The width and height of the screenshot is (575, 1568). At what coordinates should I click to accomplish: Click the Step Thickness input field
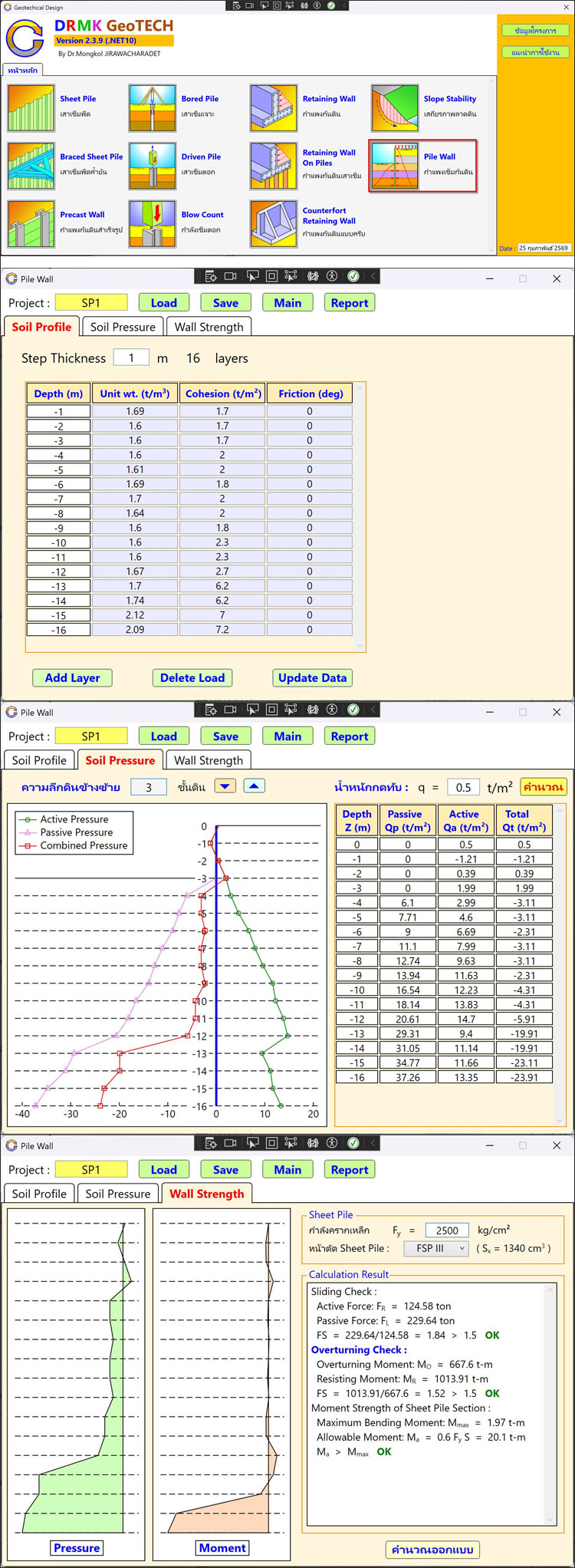click(x=131, y=357)
